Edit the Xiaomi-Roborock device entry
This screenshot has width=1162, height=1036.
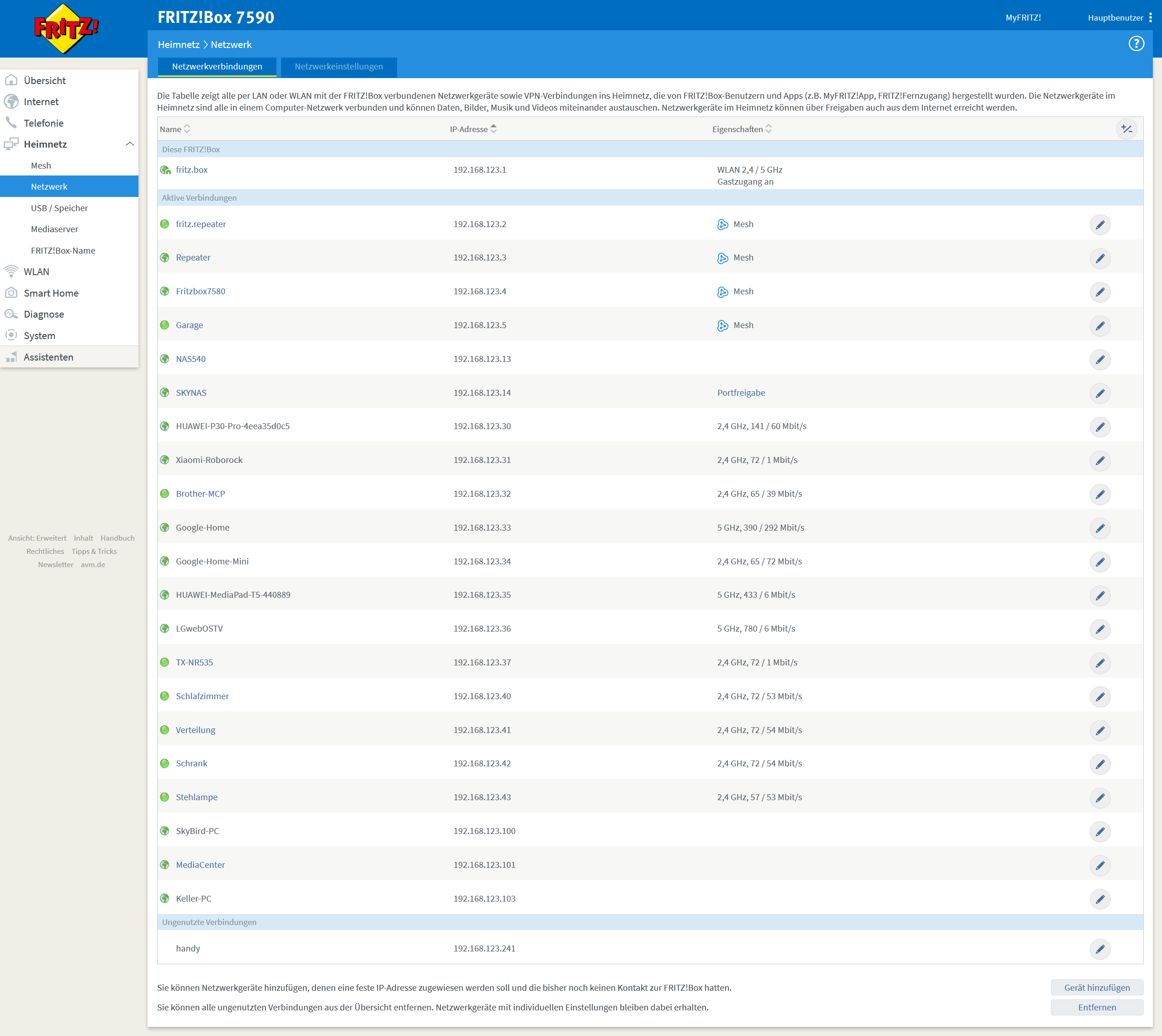pyautogui.click(x=1100, y=461)
